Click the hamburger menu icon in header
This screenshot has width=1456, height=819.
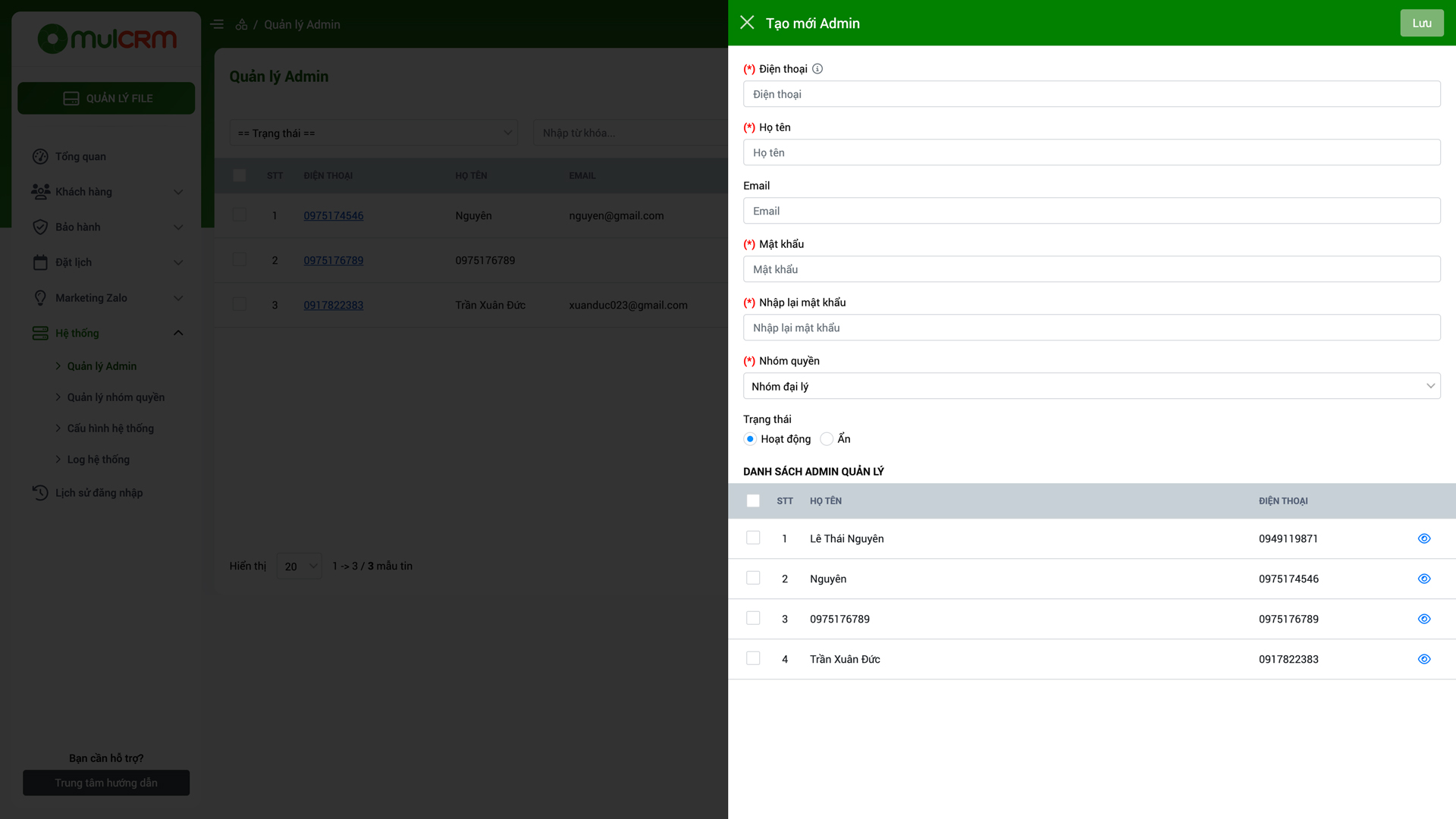coord(217,24)
